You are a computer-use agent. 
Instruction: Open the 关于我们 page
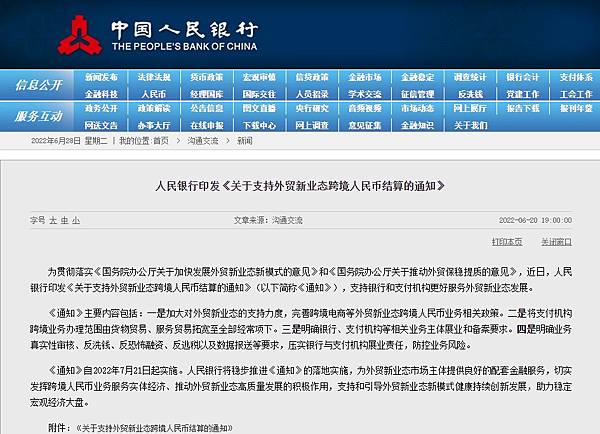(470, 126)
